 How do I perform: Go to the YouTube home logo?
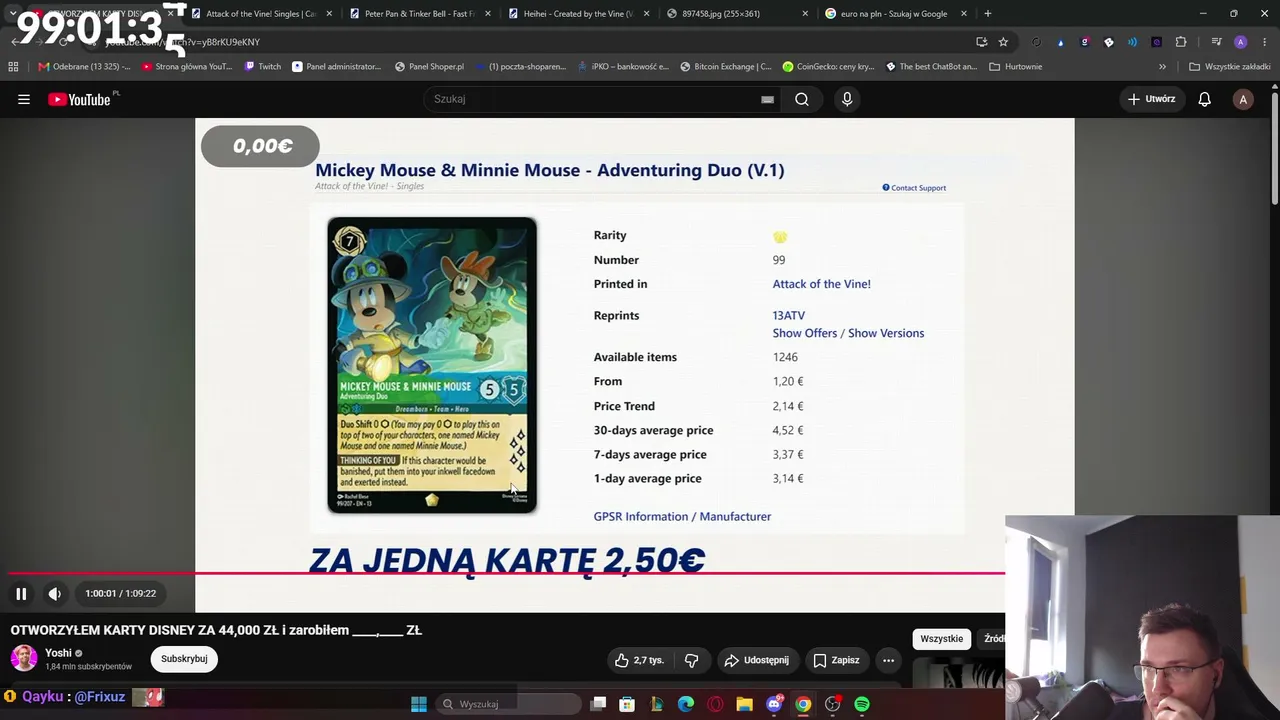(79, 99)
